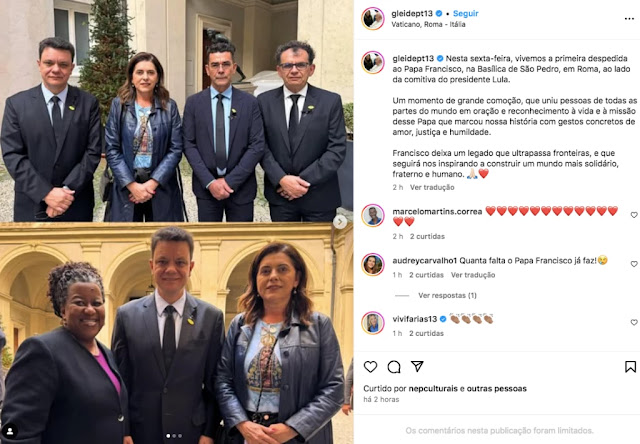640x444 pixels.
Task: Like audreycarvalho1's comment
Action: tap(633, 264)
